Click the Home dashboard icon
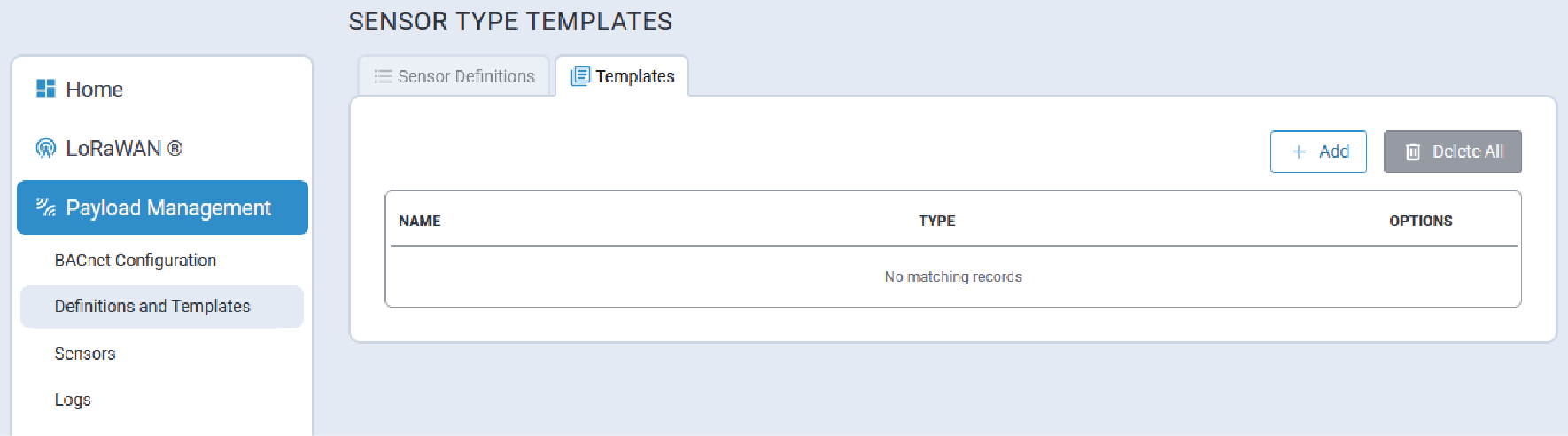Viewport: 1568px width, 436px height. [45, 89]
